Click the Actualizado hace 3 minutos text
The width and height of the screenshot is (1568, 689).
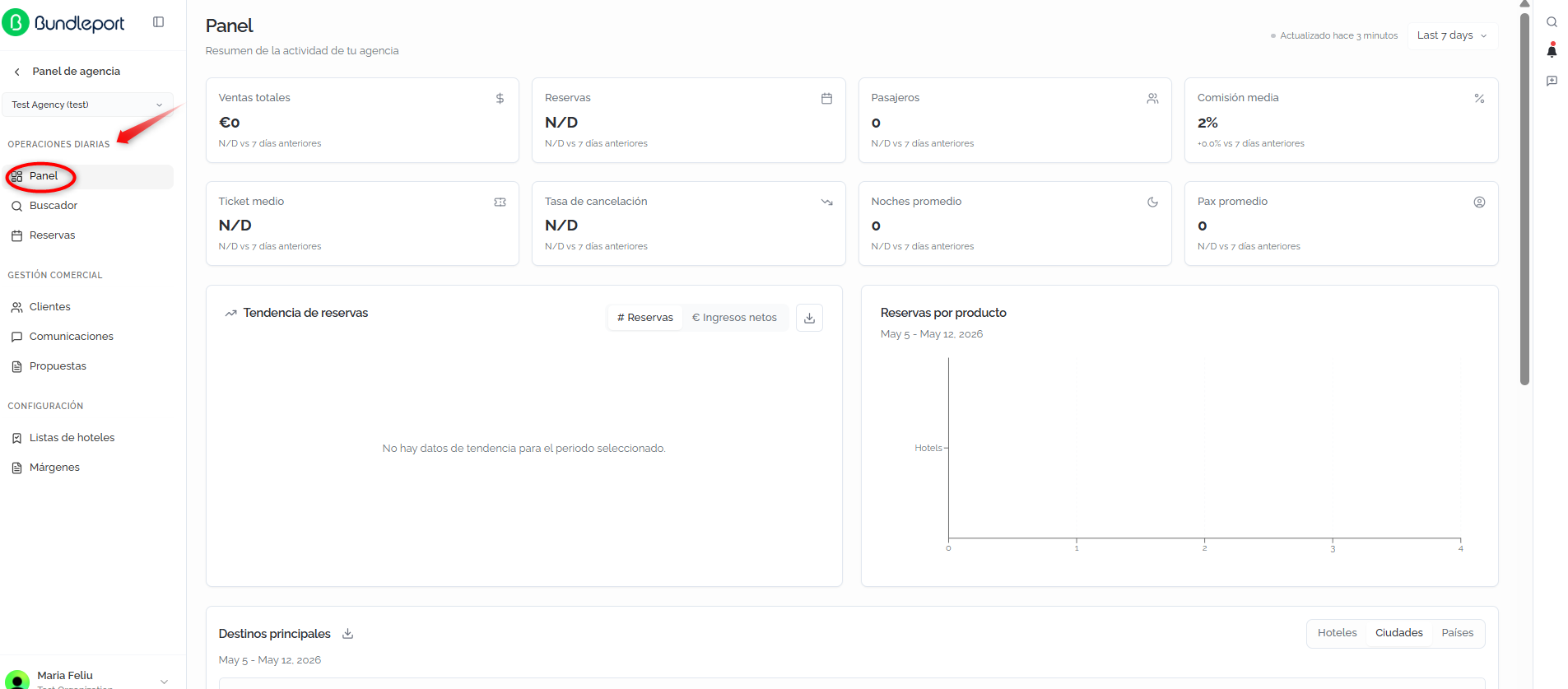tap(1338, 35)
